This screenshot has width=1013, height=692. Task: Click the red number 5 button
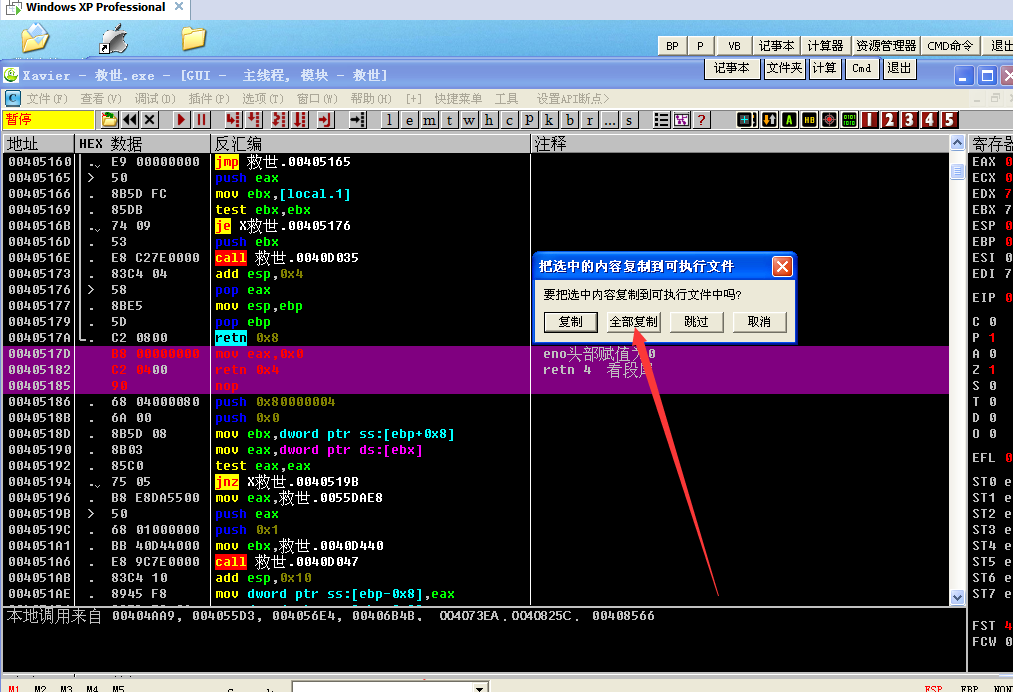[x=949, y=120]
